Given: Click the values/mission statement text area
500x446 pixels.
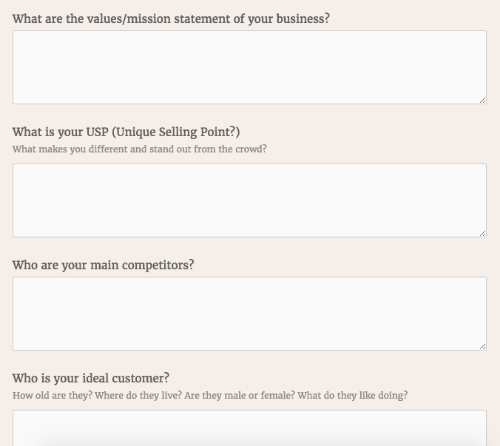Looking at the screenshot, I should pos(250,67).
